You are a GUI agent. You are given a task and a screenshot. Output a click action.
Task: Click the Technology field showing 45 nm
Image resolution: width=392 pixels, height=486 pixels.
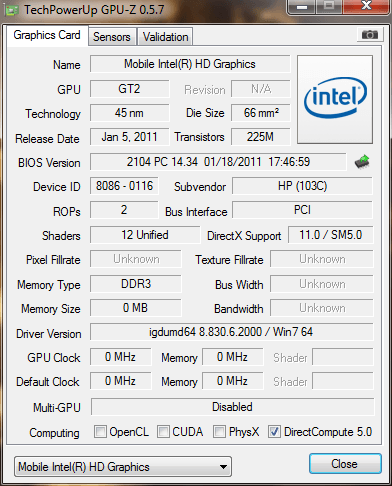click(129, 113)
